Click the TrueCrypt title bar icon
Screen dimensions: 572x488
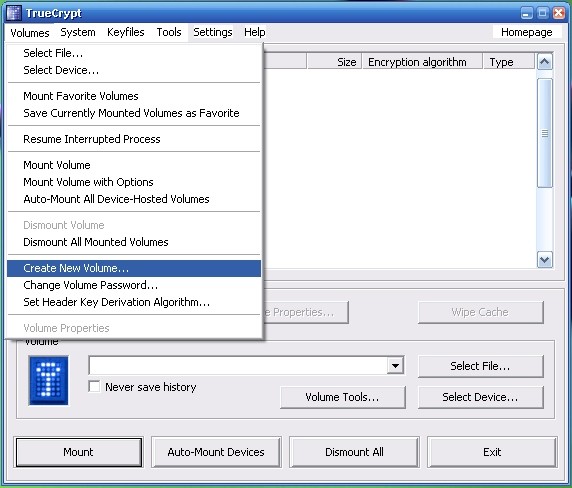14,13
